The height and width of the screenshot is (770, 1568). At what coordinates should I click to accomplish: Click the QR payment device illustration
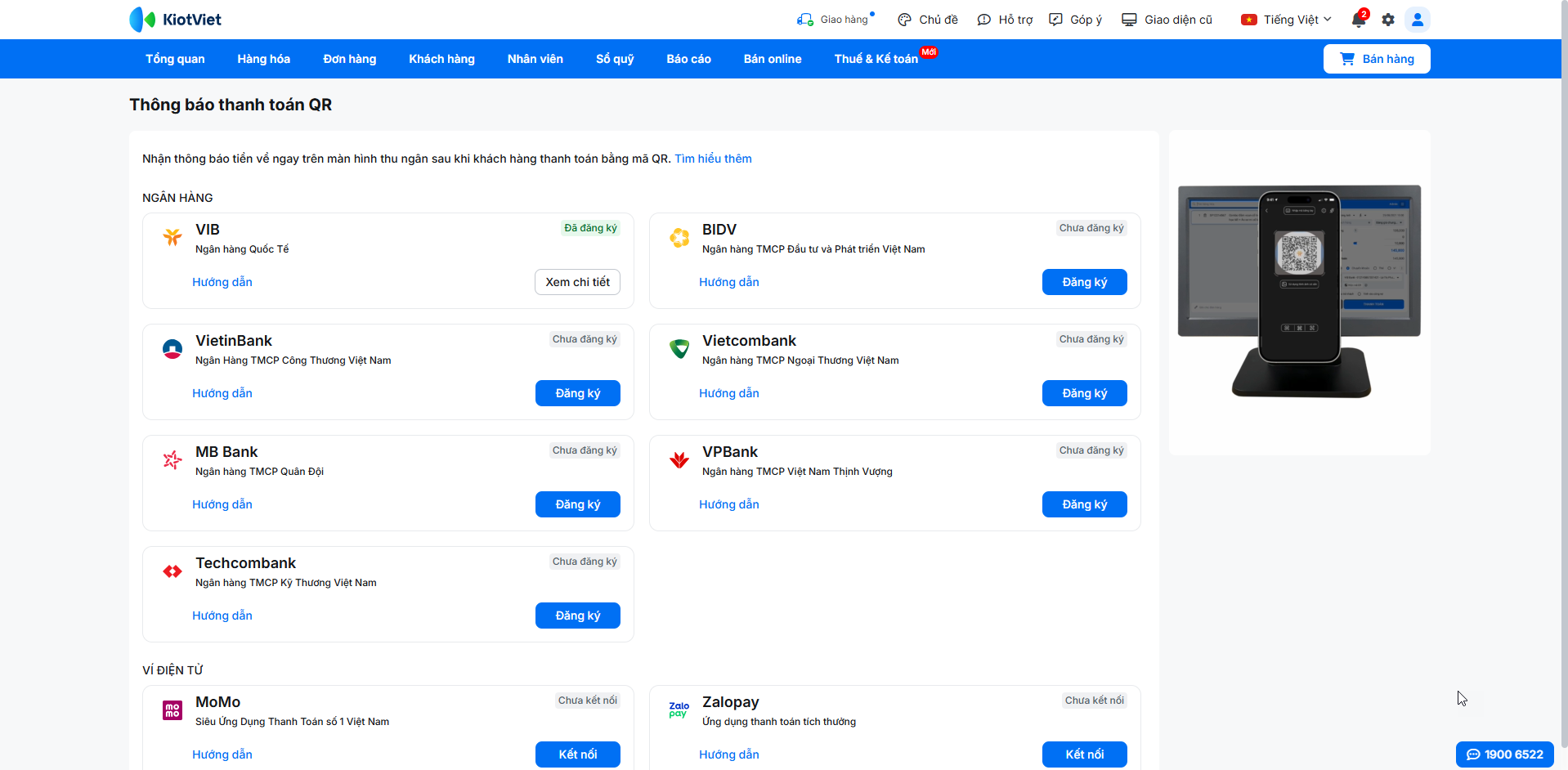1299,293
